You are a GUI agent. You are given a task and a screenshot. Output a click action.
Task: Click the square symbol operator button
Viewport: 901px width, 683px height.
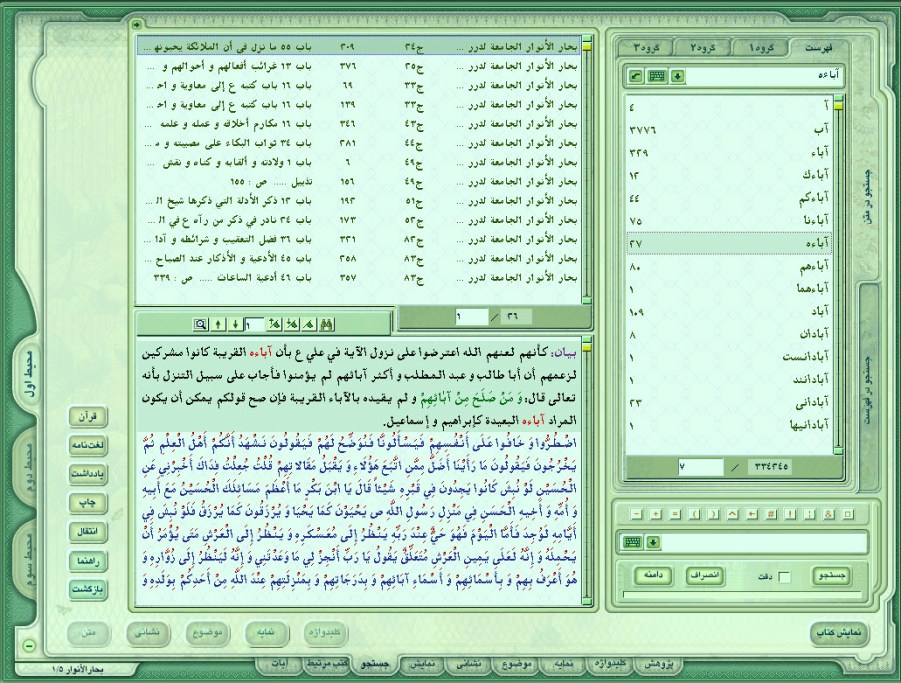click(x=848, y=514)
